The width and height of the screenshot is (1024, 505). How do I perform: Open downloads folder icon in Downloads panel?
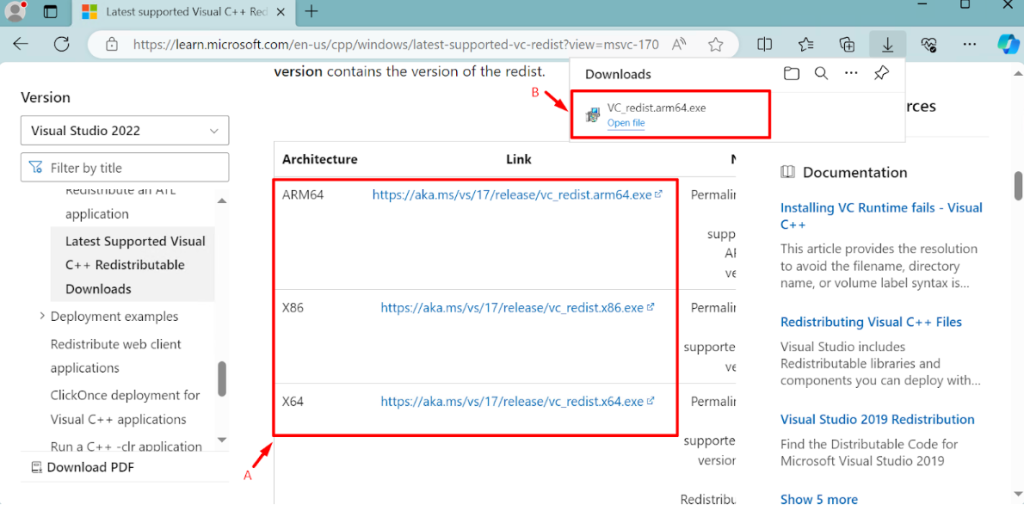[x=791, y=74]
